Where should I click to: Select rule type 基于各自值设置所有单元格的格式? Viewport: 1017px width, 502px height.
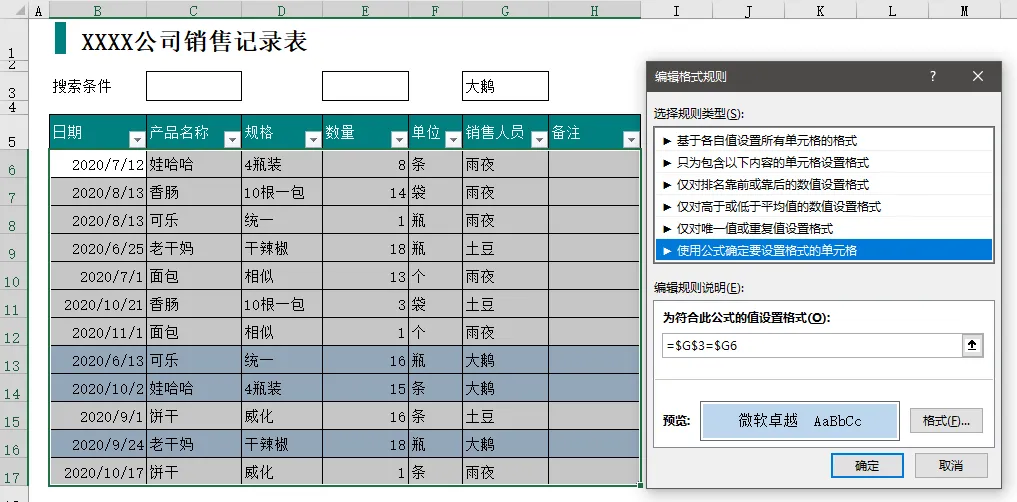pyautogui.click(x=824, y=141)
